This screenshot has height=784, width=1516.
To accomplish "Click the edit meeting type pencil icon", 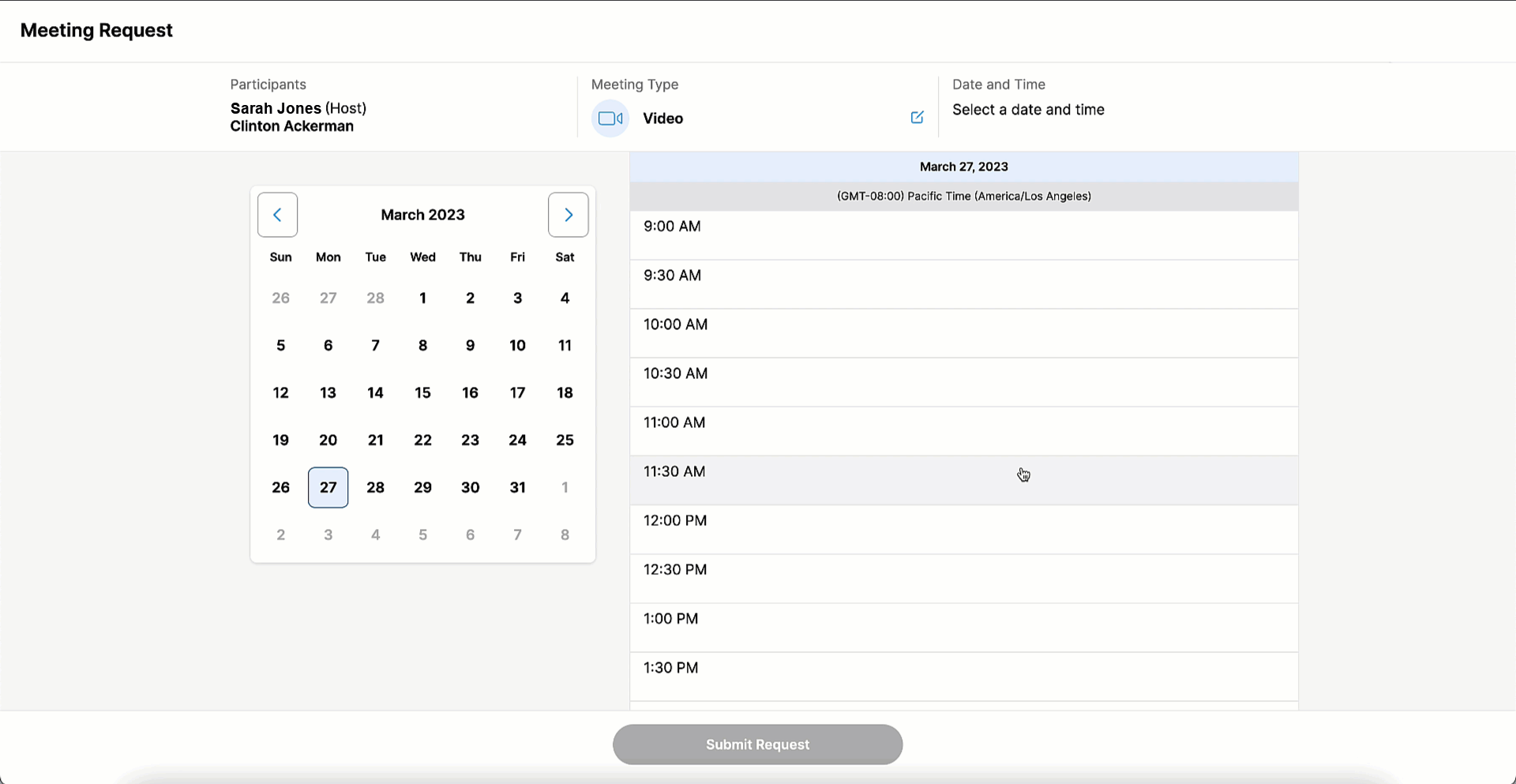I will pos(917,118).
